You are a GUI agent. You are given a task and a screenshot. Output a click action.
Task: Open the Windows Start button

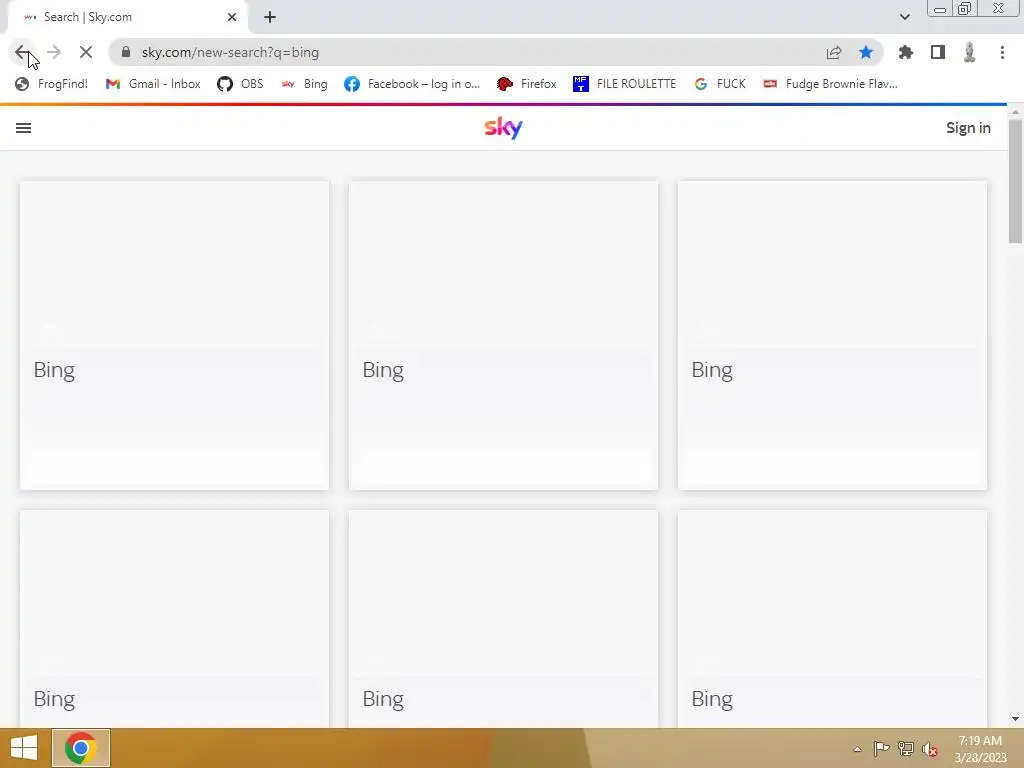click(24, 748)
